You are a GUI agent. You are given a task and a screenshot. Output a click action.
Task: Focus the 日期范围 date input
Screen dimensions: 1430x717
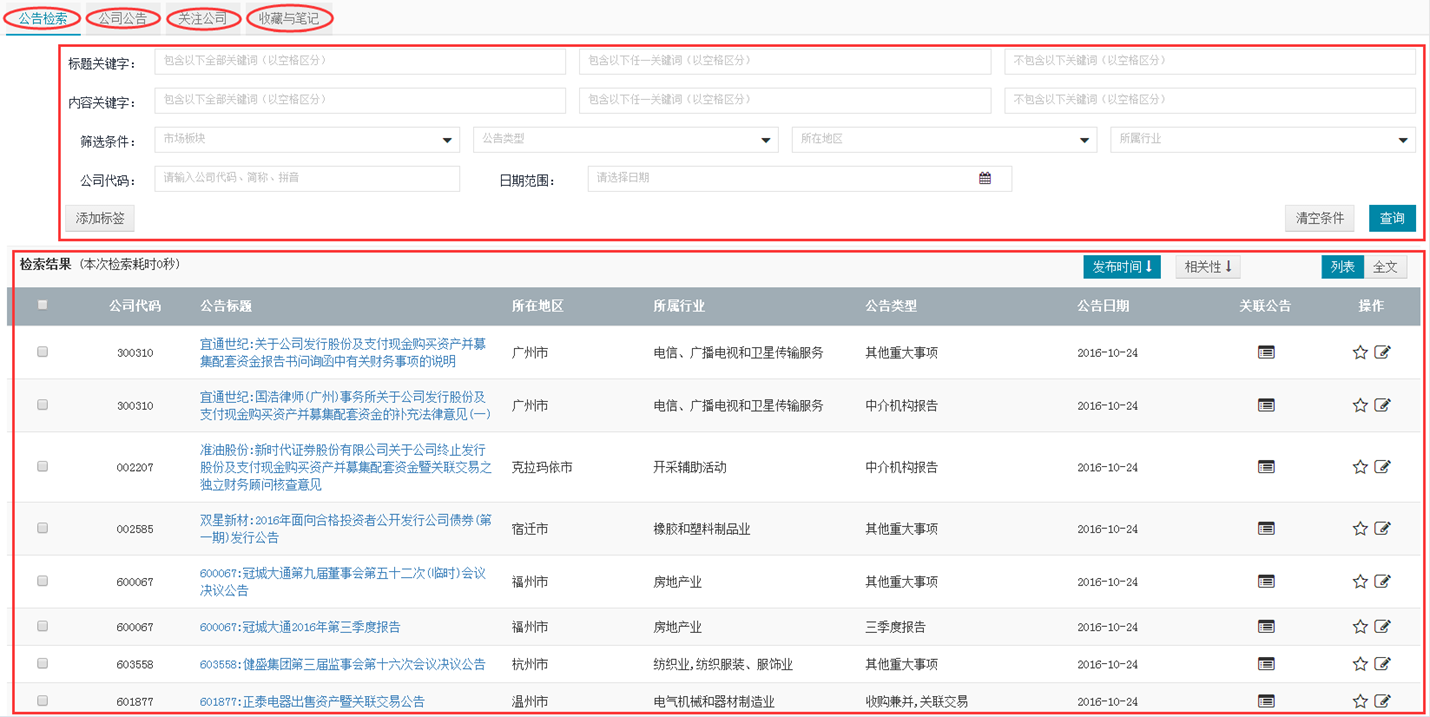point(800,178)
